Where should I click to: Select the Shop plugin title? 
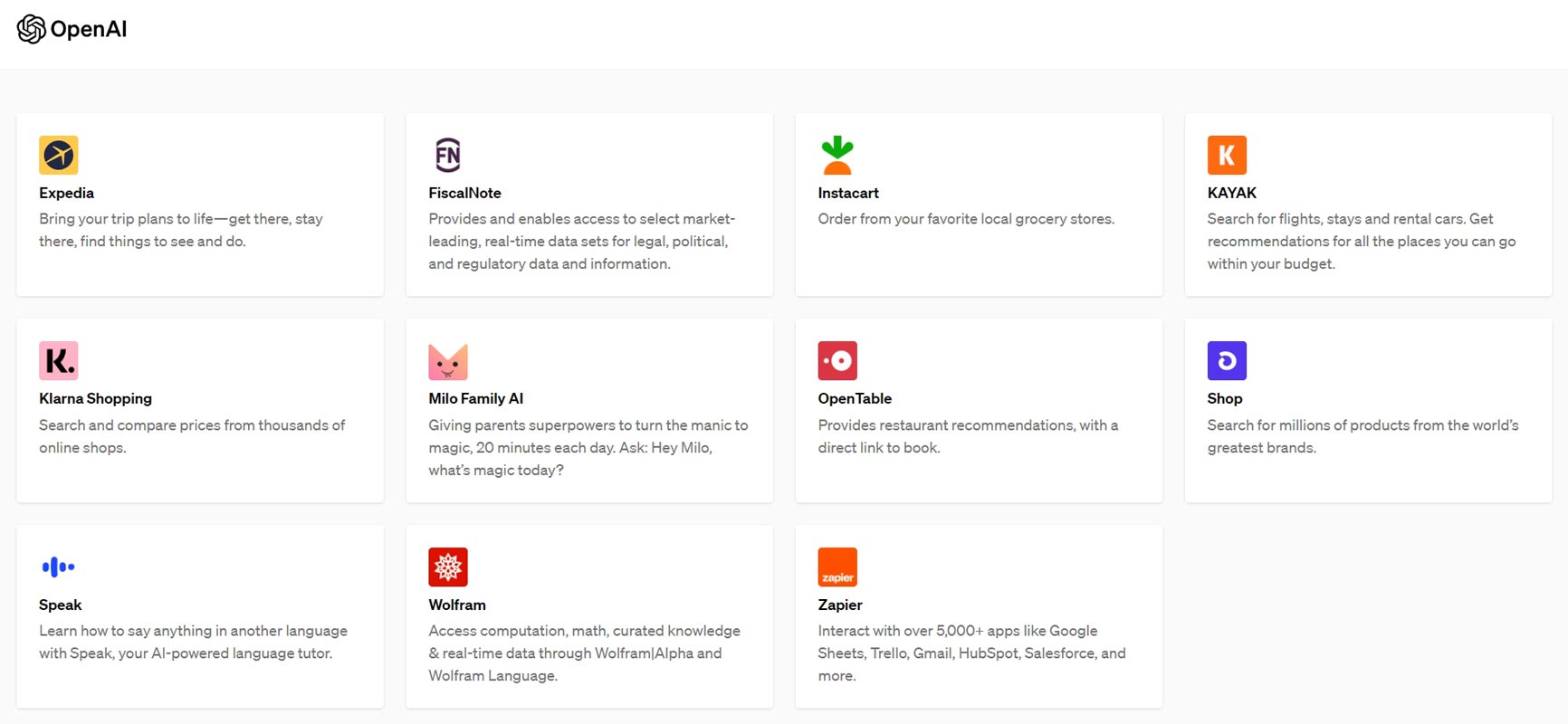(1224, 398)
